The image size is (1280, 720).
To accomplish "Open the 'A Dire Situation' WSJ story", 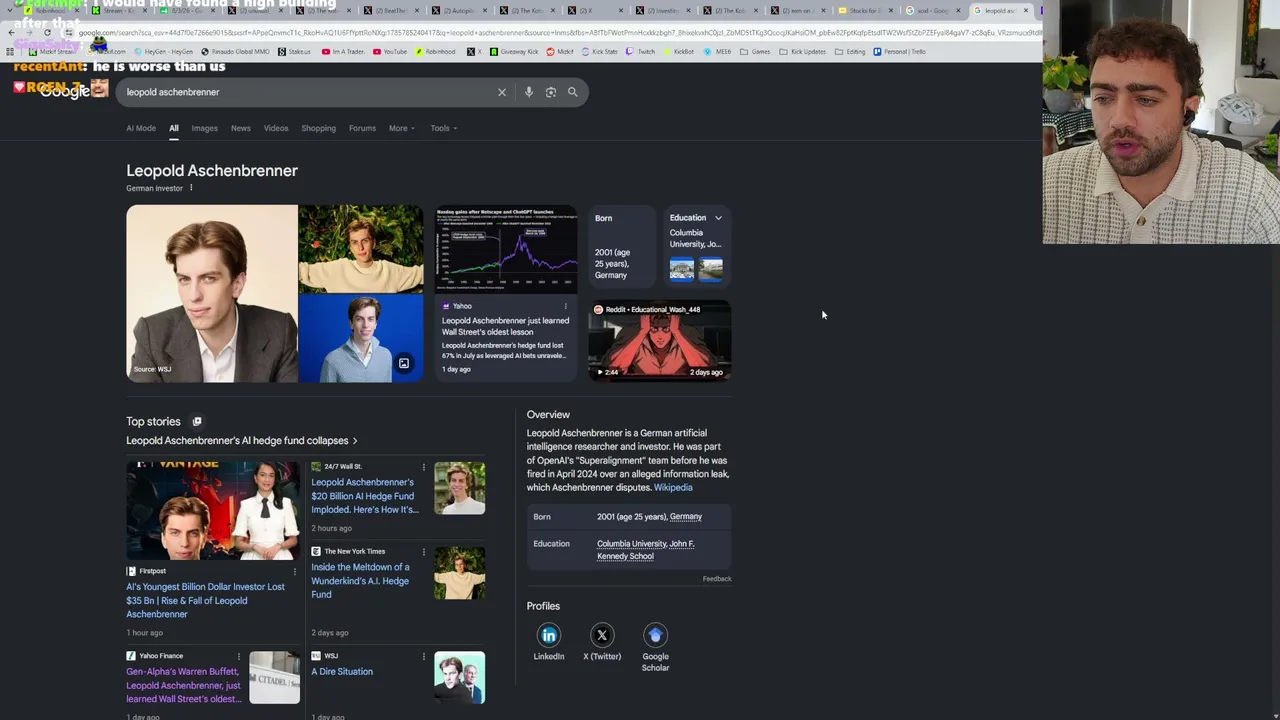I will click(342, 672).
